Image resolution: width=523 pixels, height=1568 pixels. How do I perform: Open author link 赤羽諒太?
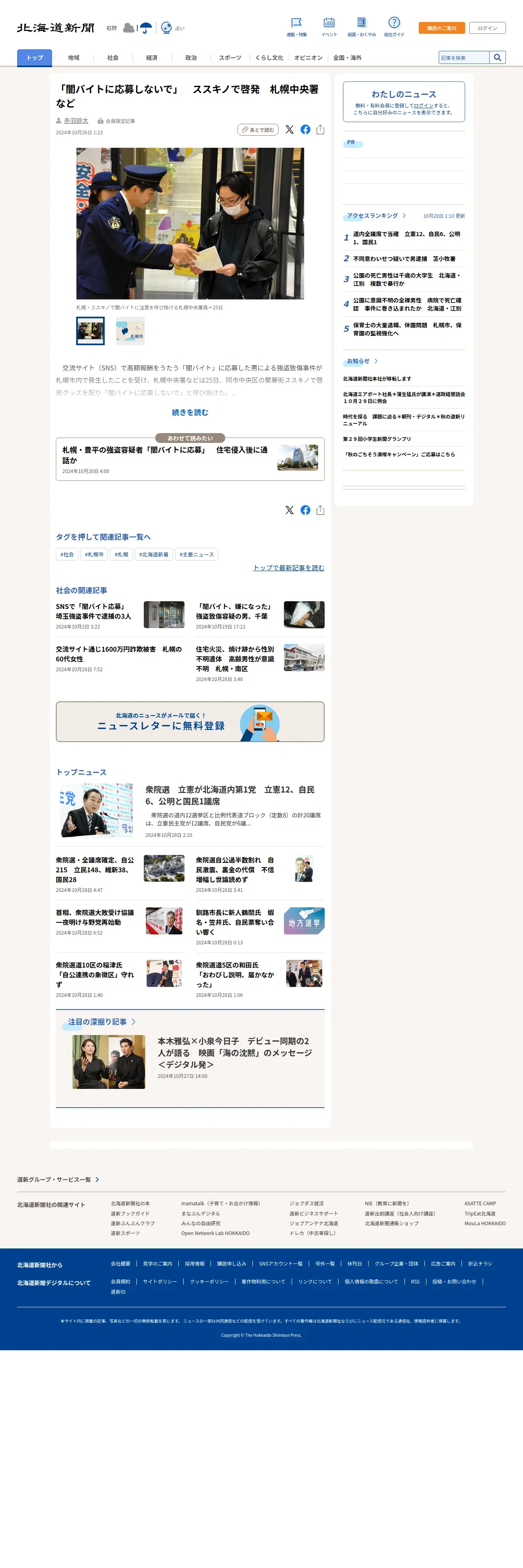[x=76, y=120]
